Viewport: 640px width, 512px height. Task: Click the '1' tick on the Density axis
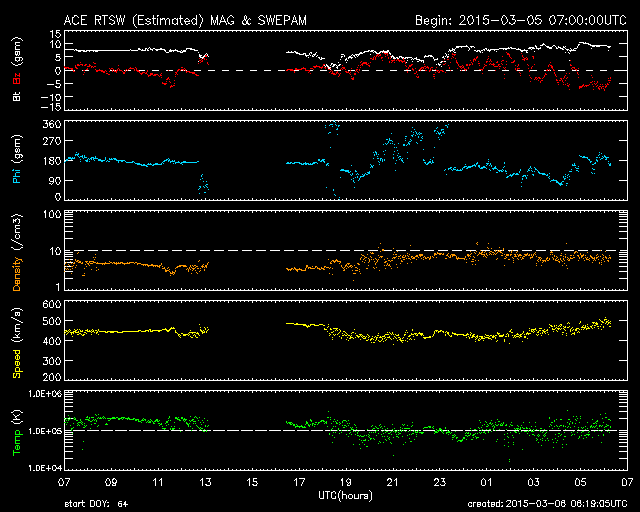click(x=58, y=287)
